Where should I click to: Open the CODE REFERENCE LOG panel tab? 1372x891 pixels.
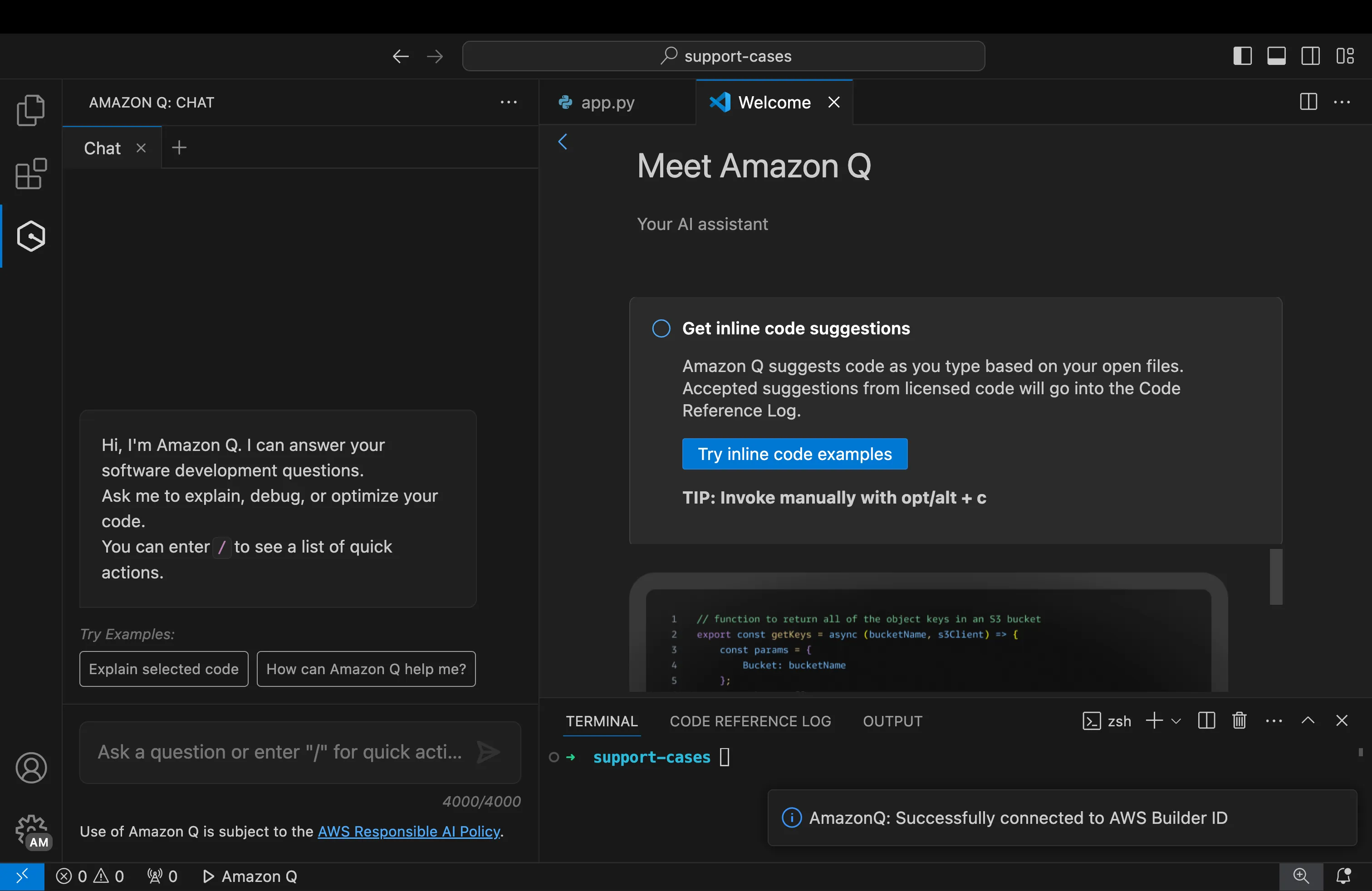click(x=750, y=721)
